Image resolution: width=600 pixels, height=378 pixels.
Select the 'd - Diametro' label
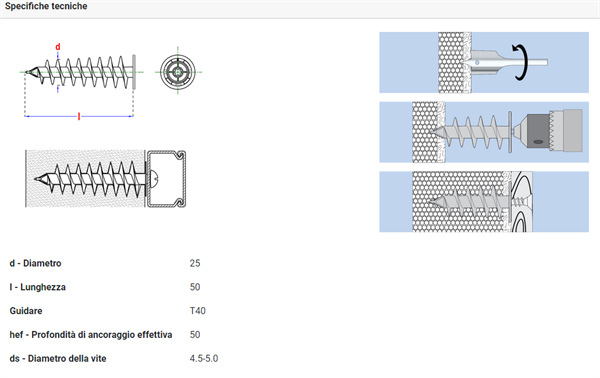tap(35, 263)
